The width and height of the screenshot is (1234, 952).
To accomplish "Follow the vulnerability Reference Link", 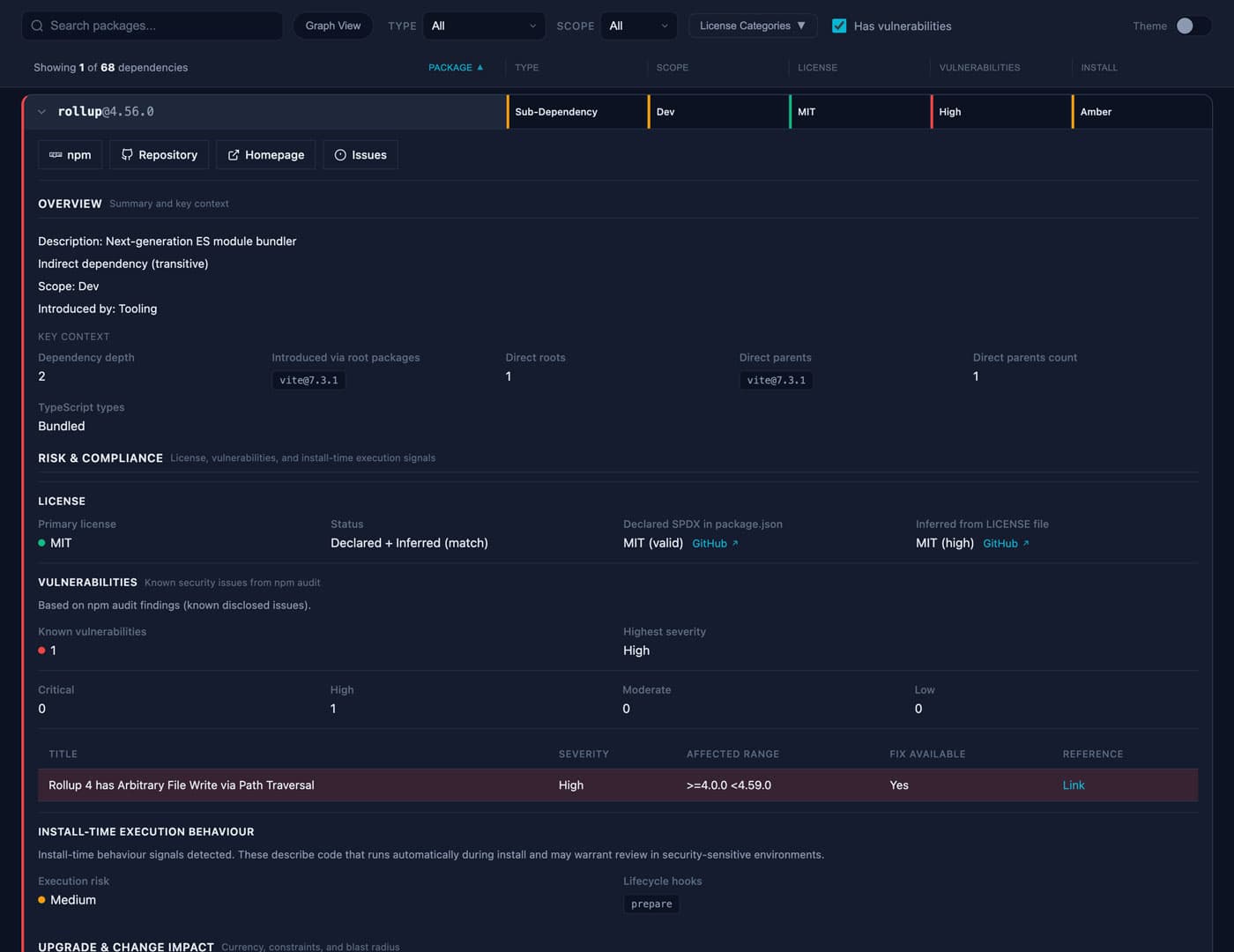I will point(1074,785).
